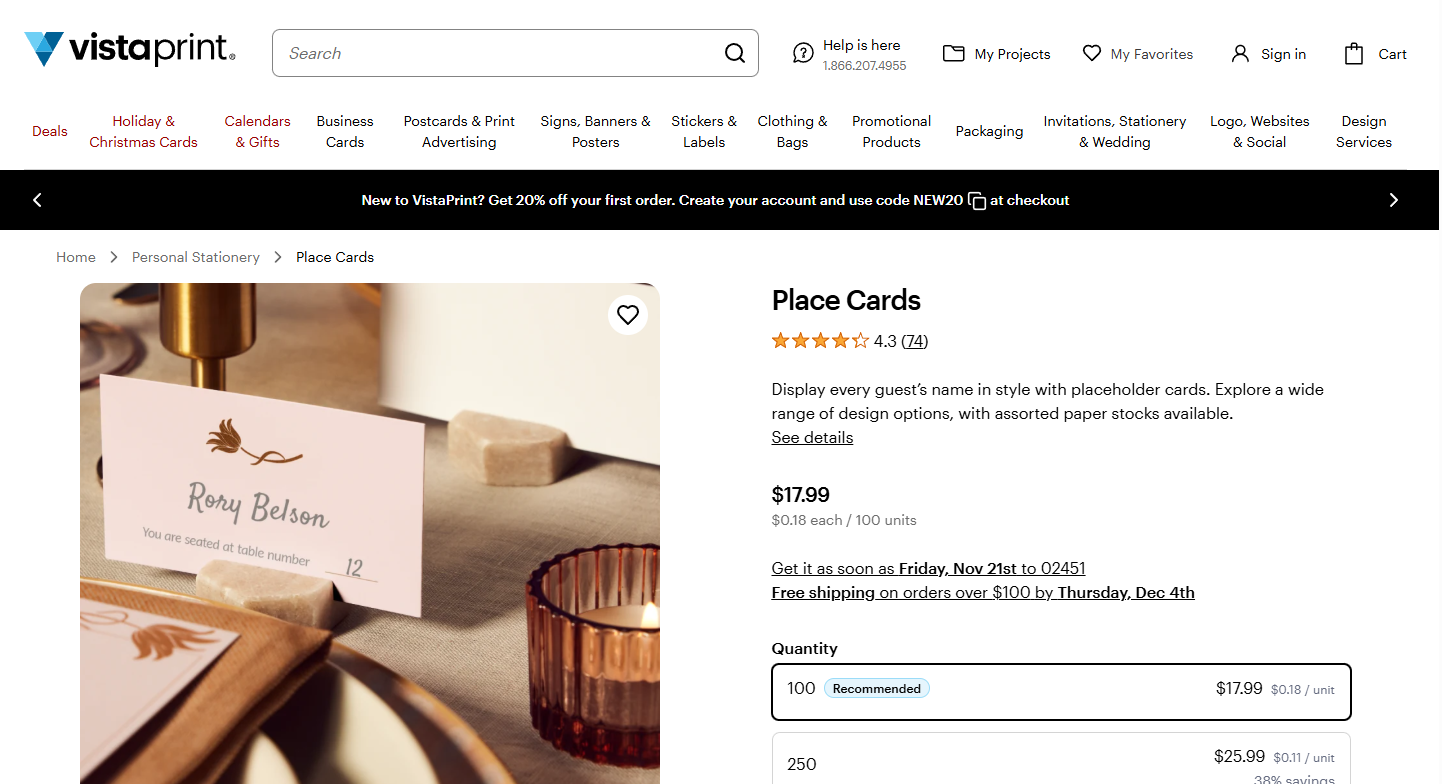The image size is (1442, 784).
Task: Open the Help is here icon
Action: pos(803,53)
